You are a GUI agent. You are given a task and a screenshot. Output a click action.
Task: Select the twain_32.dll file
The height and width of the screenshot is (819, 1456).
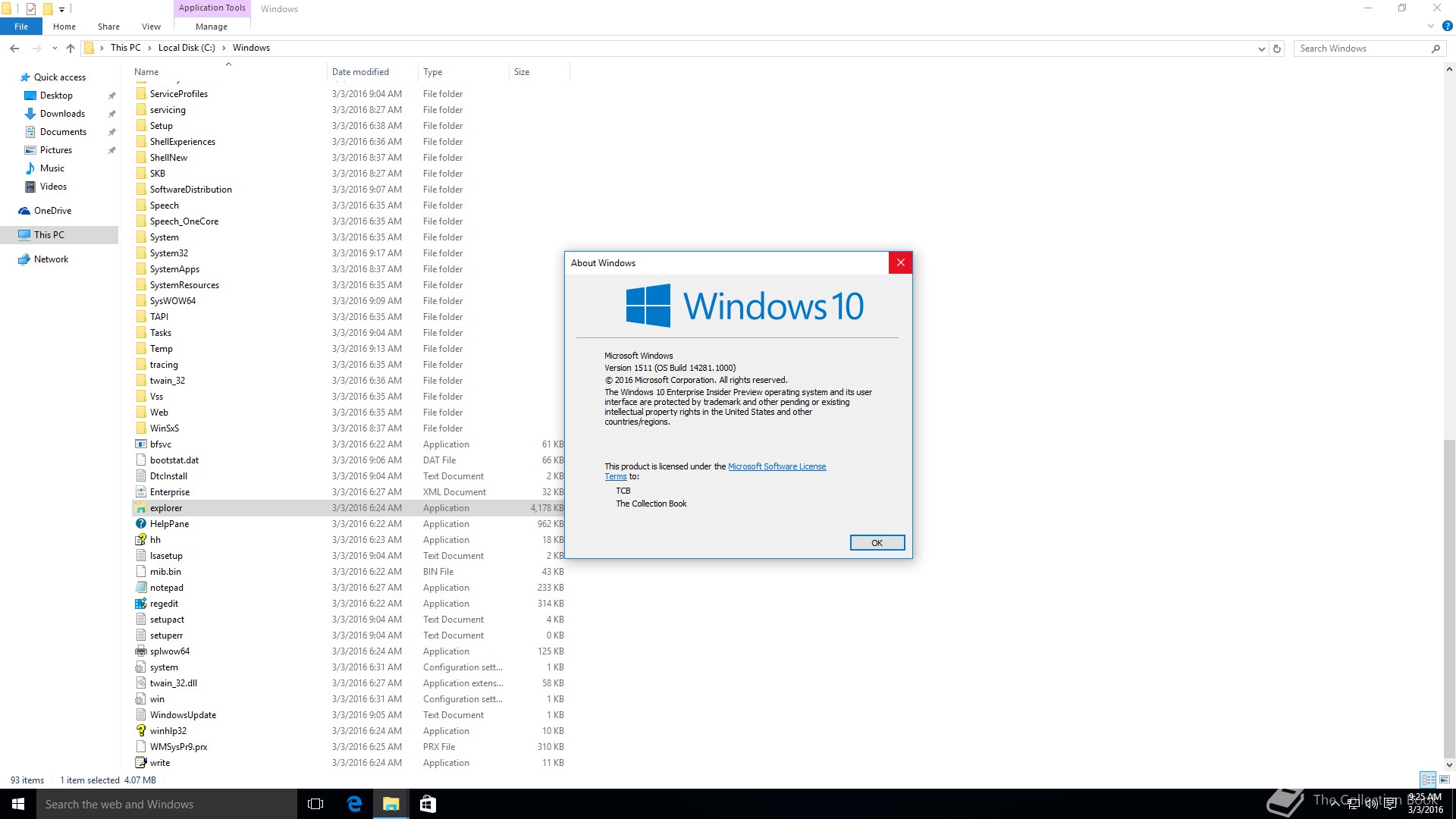click(x=174, y=683)
